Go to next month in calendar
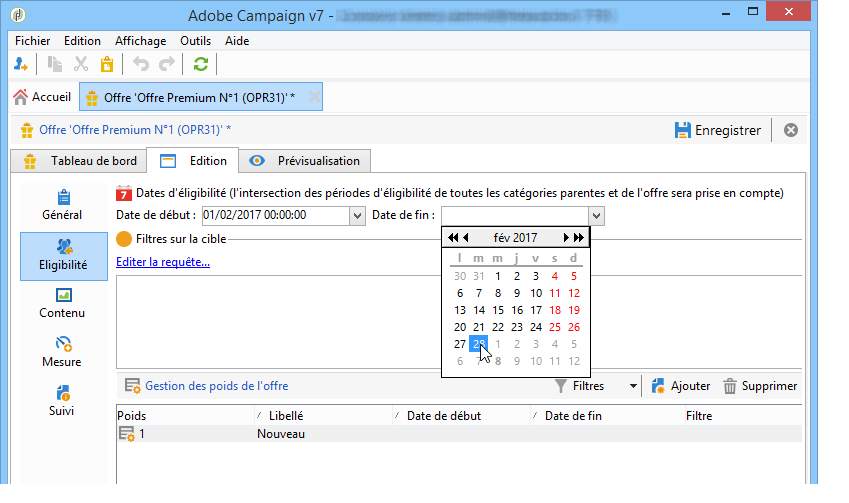This screenshot has width=849, height=503. pos(566,238)
